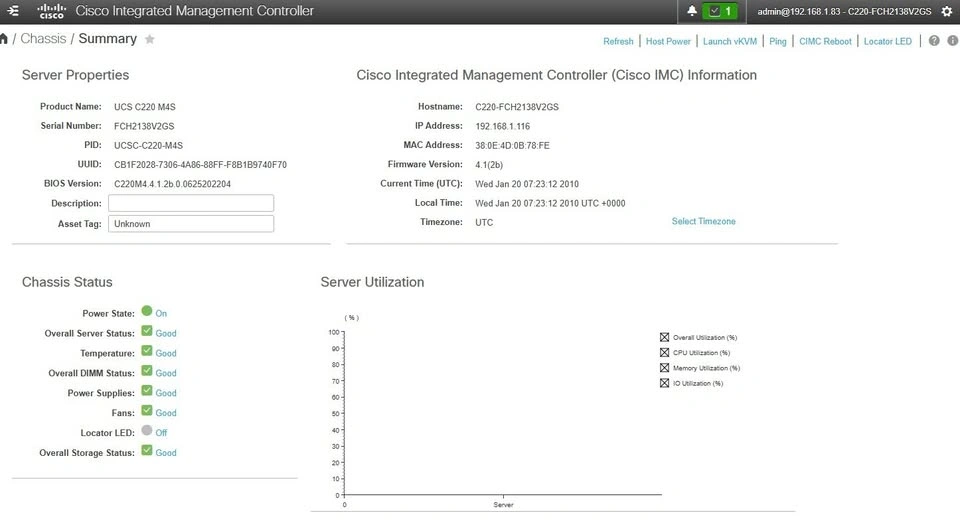The image size is (960, 521).
Task: Open the navigation menu toggle icon
Action: [x=13, y=11]
